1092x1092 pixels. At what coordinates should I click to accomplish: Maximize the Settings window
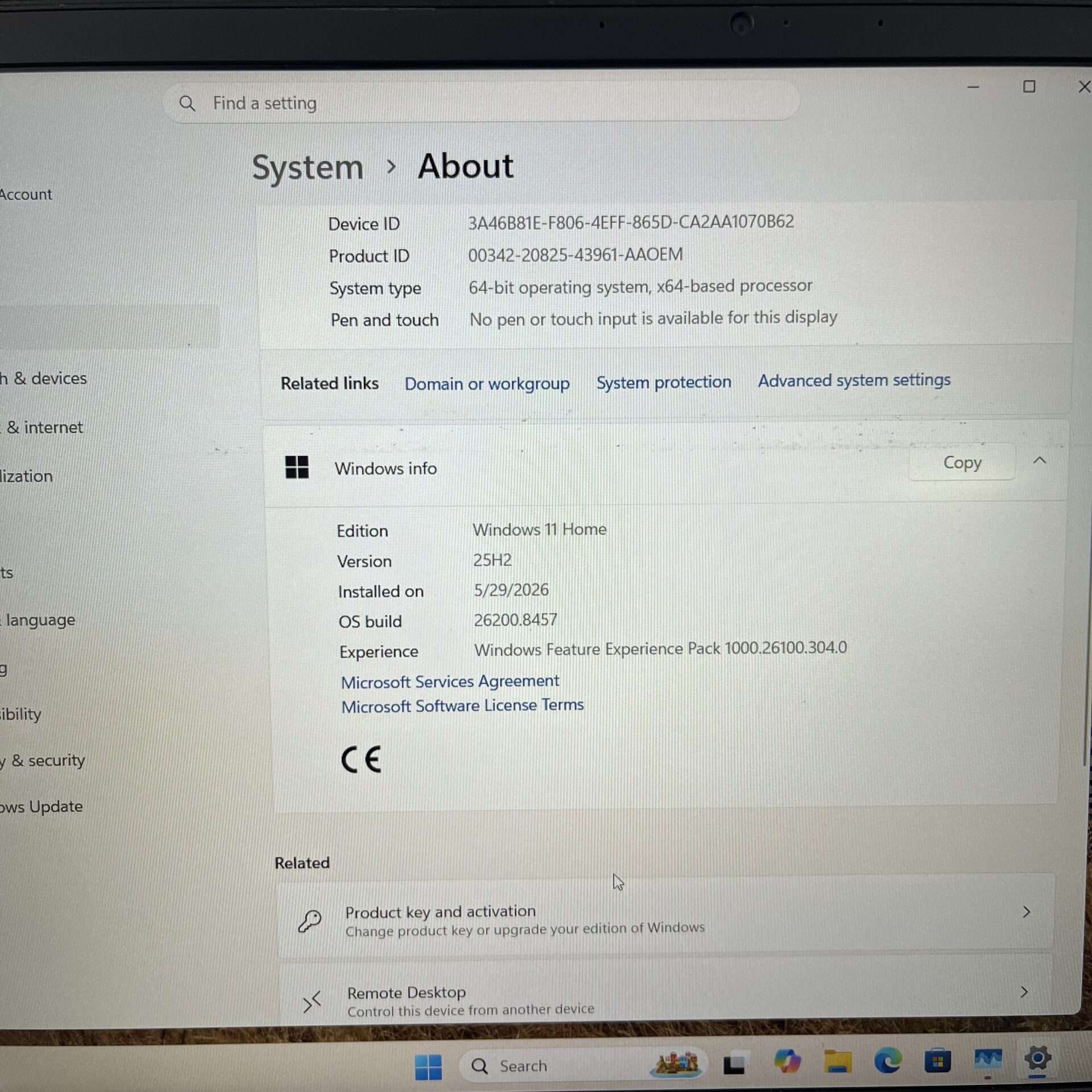click(x=1029, y=86)
